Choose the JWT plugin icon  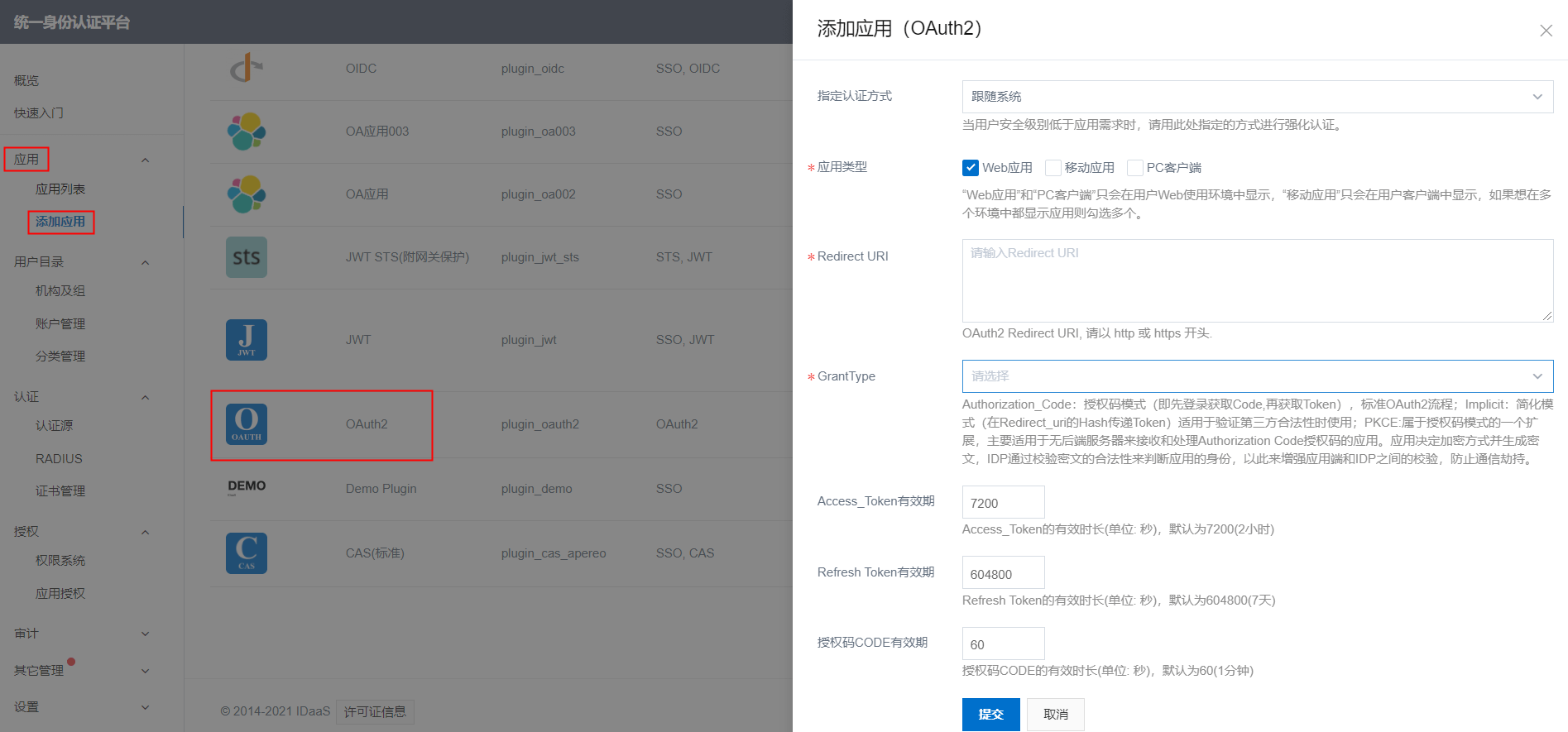click(246, 340)
